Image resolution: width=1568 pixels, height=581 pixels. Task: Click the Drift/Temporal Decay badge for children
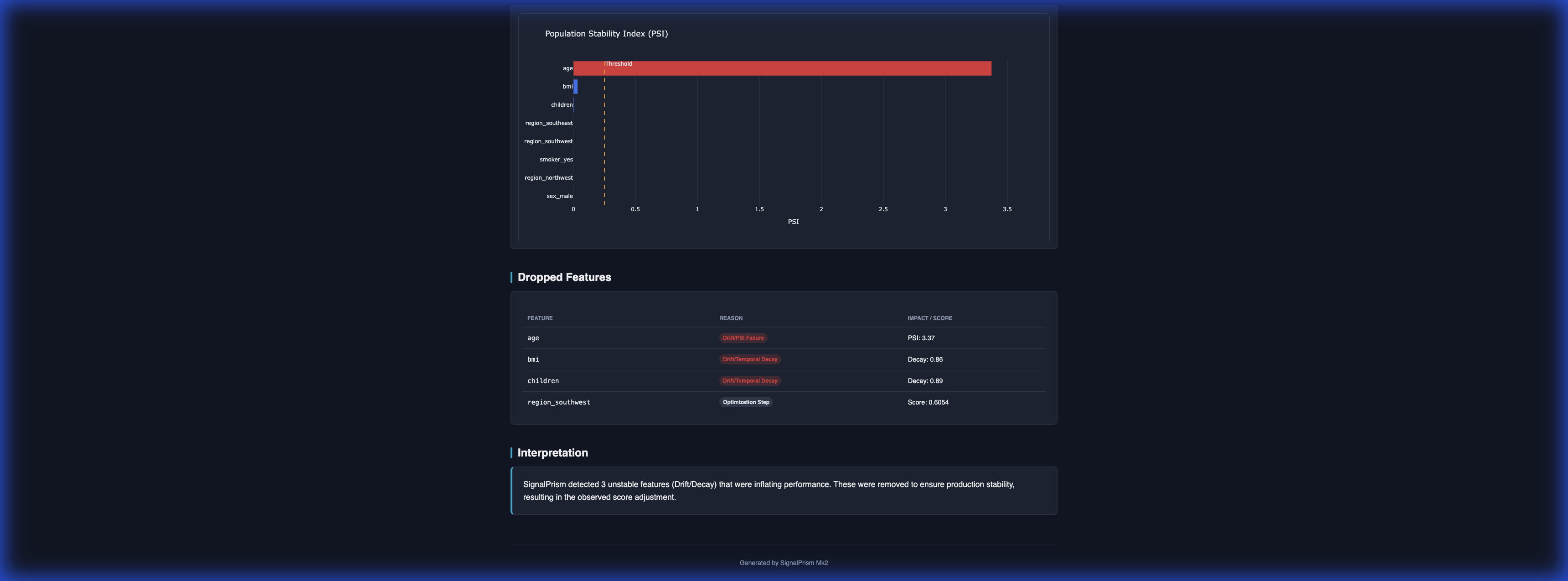750,381
